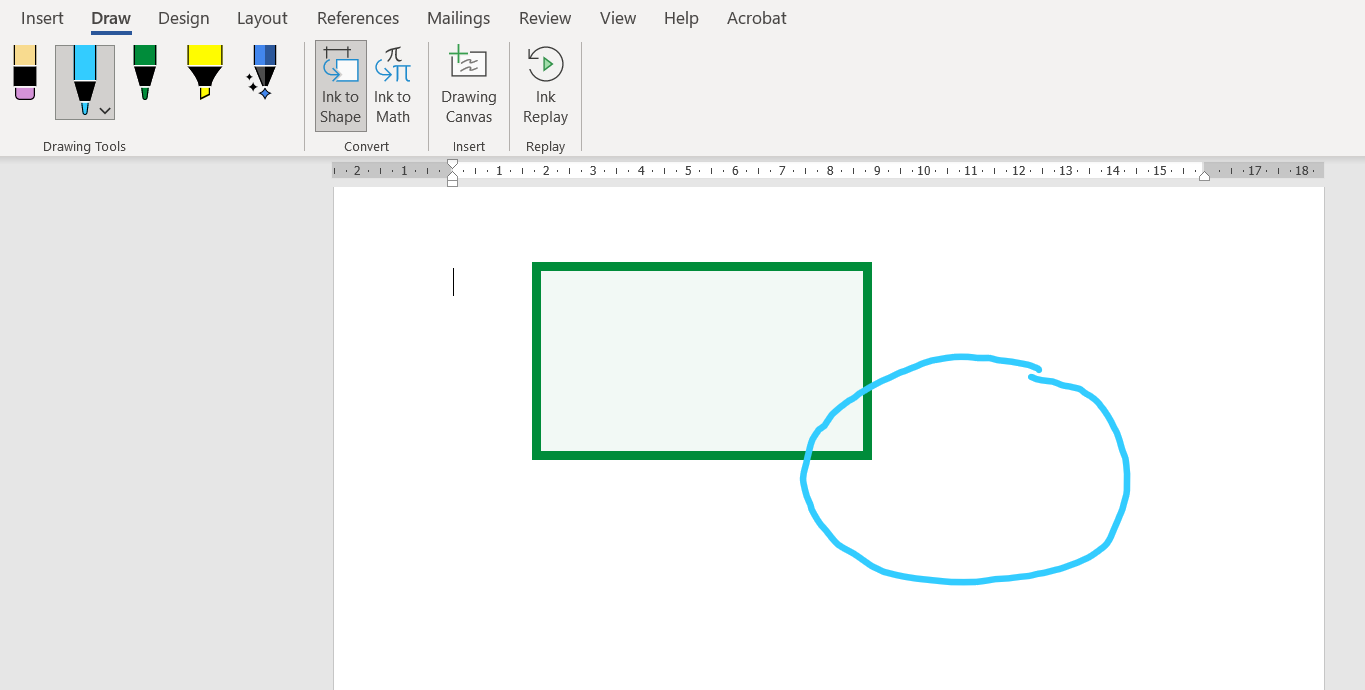Toggle Ink to Shape conversion
1365x690 pixels.
[x=340, y=86]
